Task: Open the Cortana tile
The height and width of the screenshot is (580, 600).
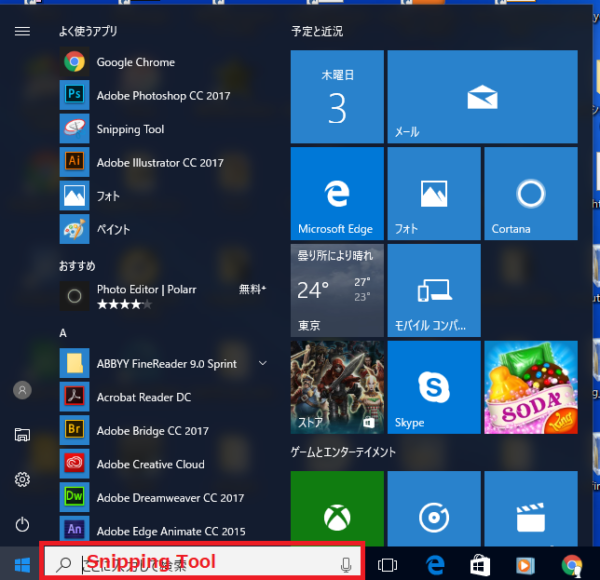Action: pyautogui.click(x=531, y=194)
